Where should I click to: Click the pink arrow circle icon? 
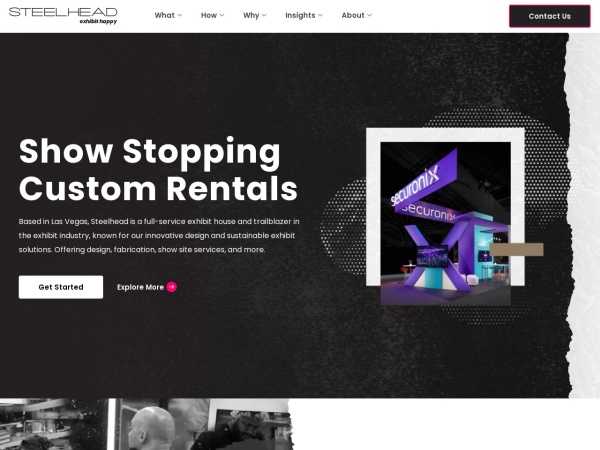click(x=172, y=287)
